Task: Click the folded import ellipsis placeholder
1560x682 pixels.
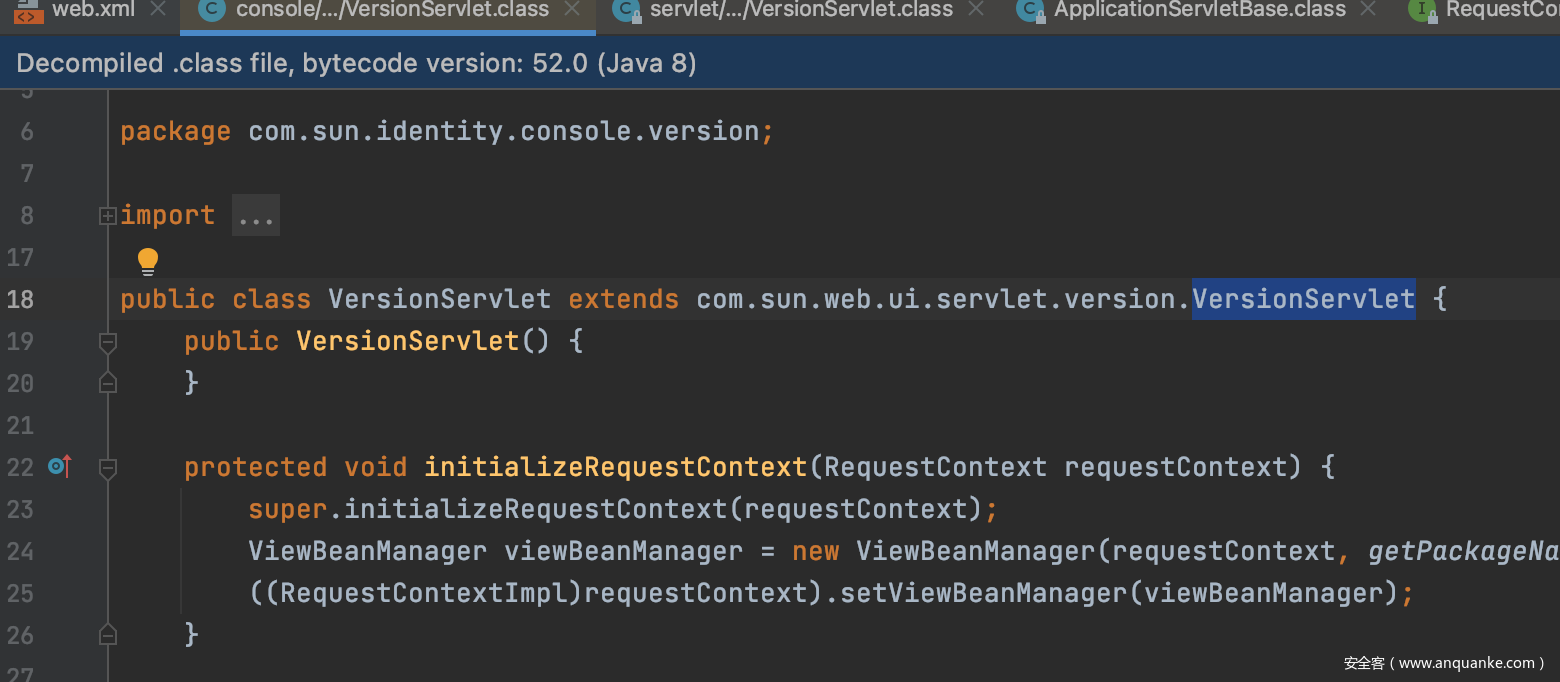Action: [256, 216]
